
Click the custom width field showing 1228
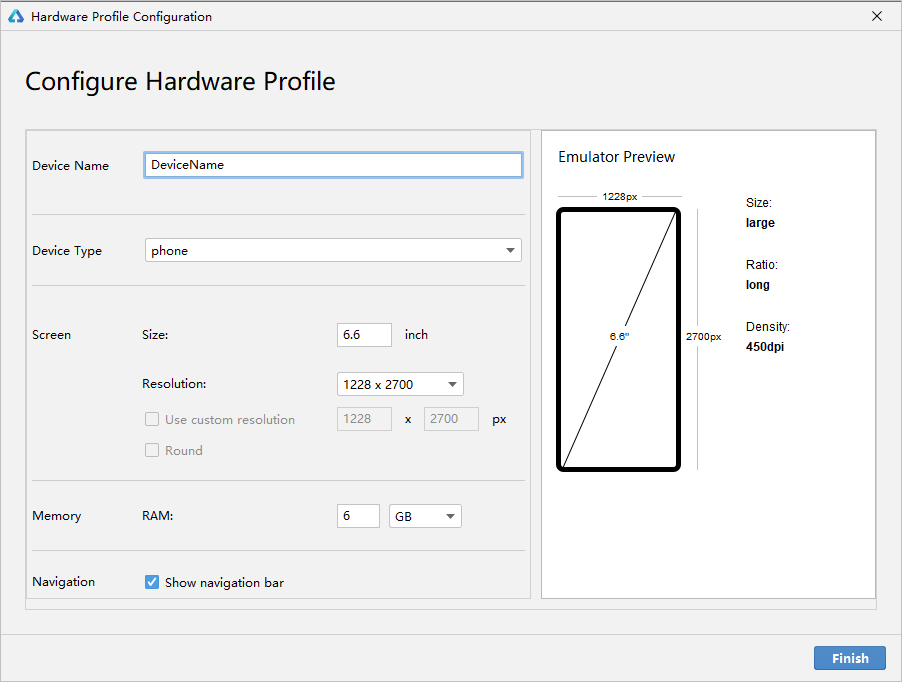coord(364,419)
